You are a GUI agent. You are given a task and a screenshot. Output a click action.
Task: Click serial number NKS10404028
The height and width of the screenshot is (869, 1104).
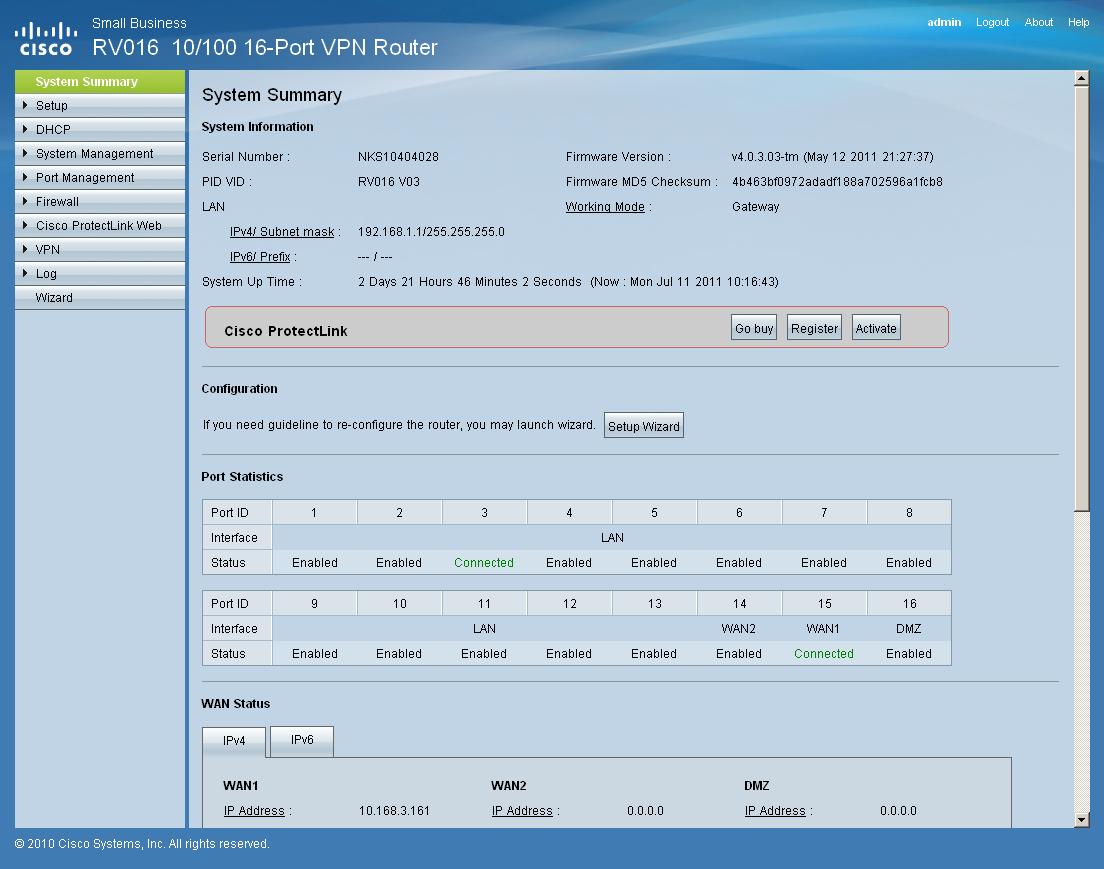[398, 156]
